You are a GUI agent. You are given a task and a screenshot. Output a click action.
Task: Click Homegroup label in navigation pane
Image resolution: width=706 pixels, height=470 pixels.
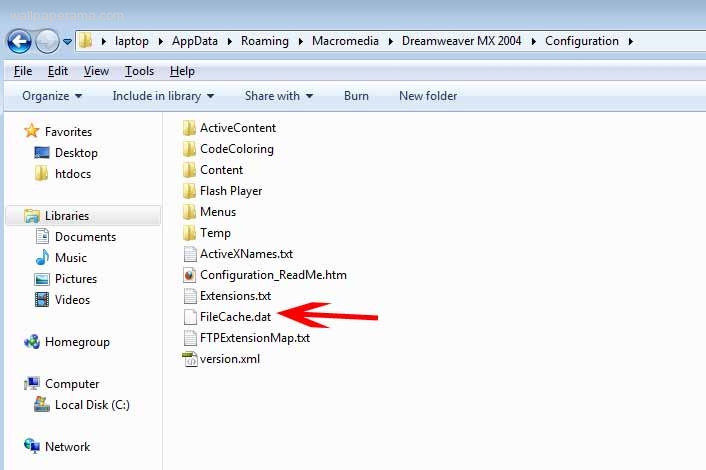click(x=77, y=342)
